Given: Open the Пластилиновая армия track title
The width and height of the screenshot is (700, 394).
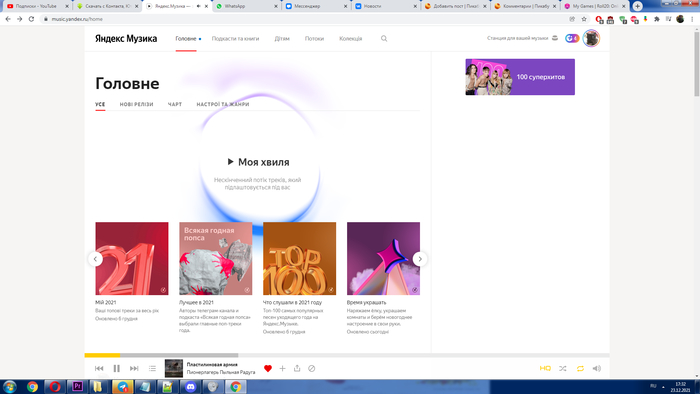Looking at the screenshot, I should 212,365.
